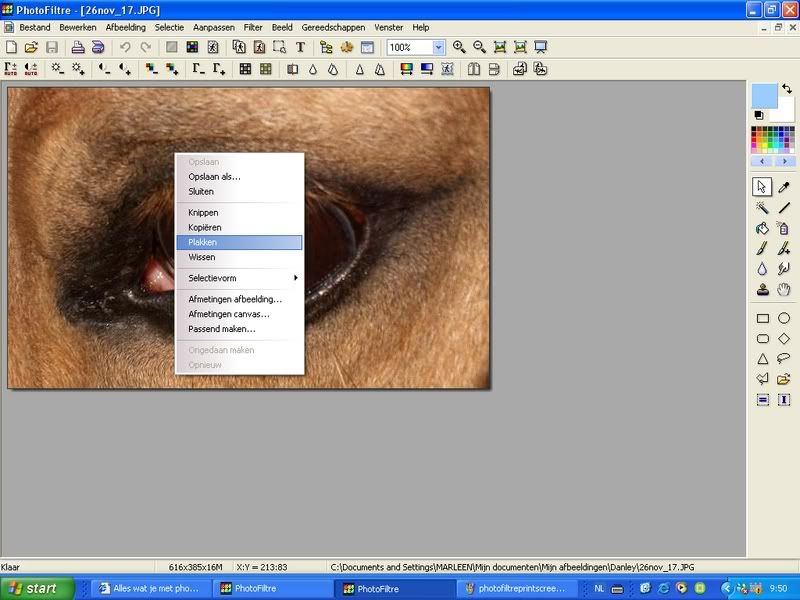This screenshot has width=800, height=600.
Task: Click the Klaar status bar text
Action: (10, 567)
